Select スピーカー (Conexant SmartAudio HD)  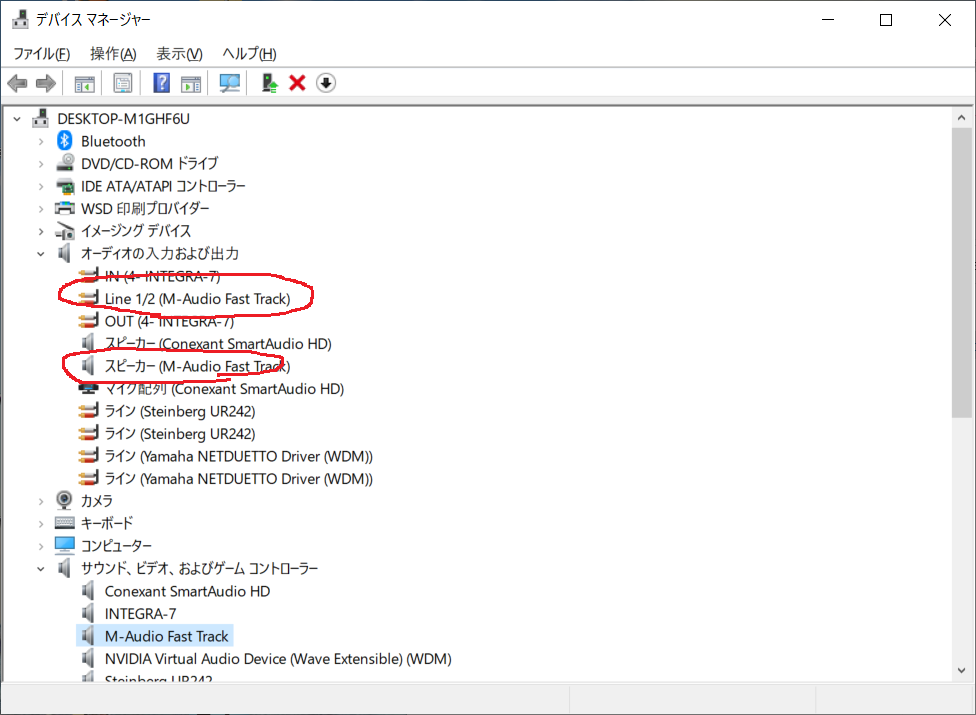tap(218, 343)
